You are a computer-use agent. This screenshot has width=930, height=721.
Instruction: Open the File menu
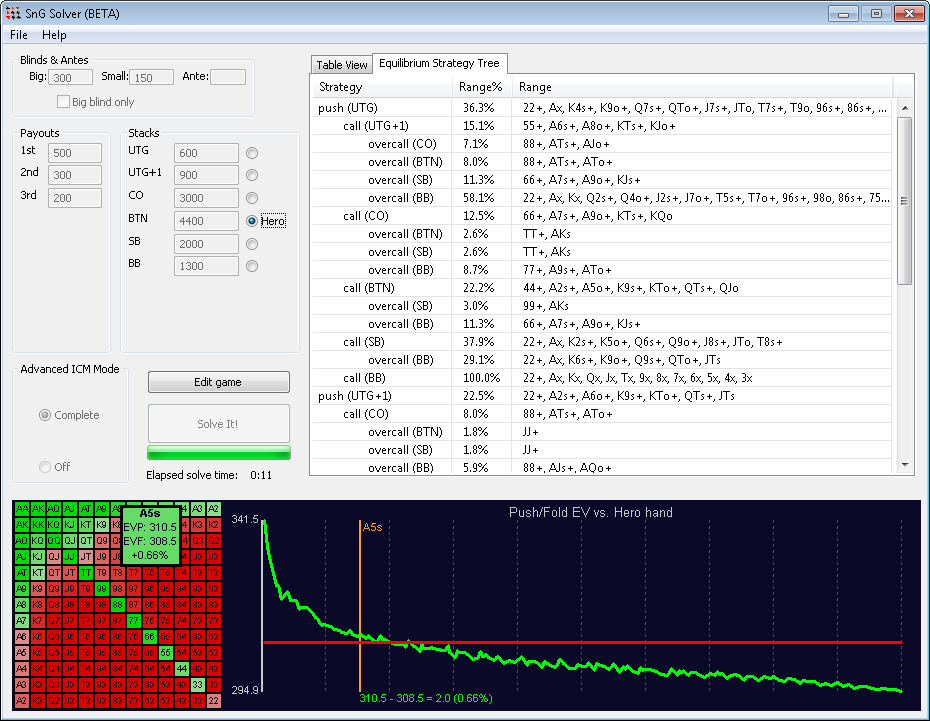(19, 35)
